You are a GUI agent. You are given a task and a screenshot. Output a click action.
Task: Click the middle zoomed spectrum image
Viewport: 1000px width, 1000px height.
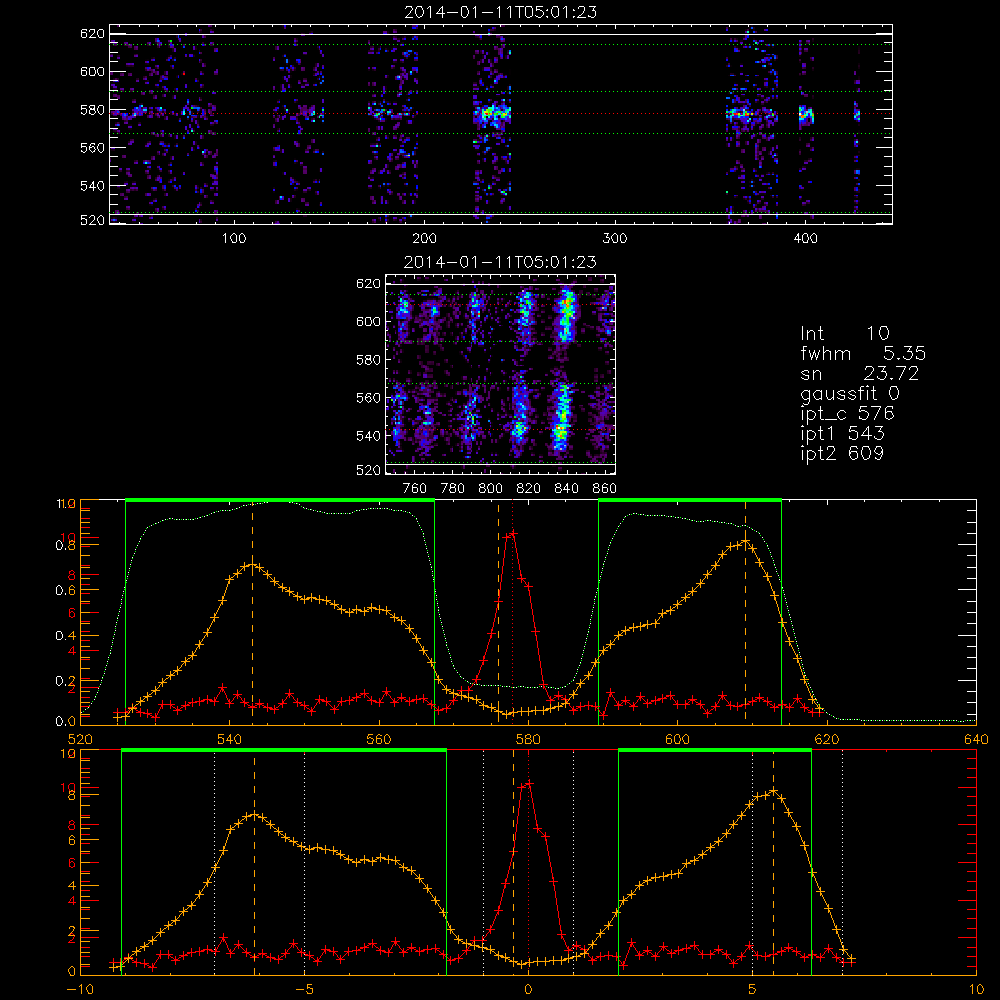click(501, 374)
